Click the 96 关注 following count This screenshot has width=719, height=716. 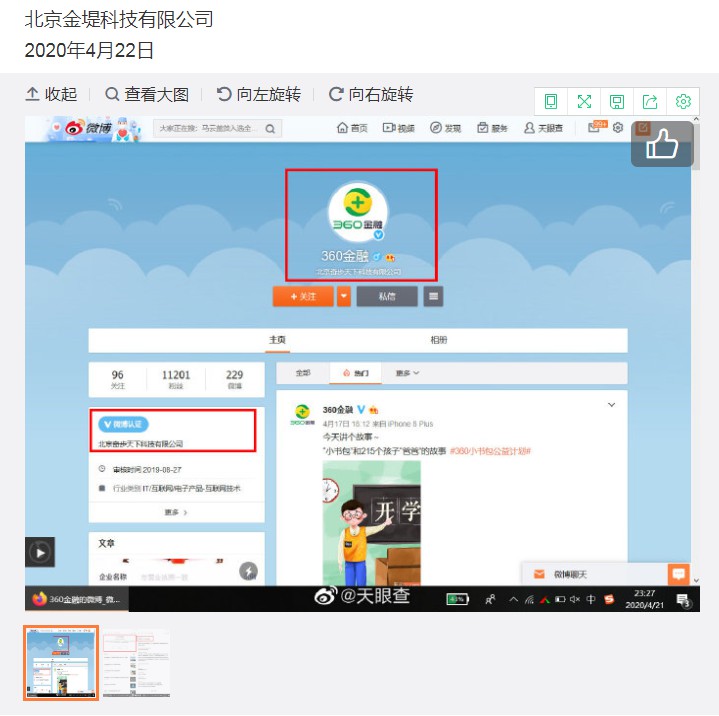(117, 379)
